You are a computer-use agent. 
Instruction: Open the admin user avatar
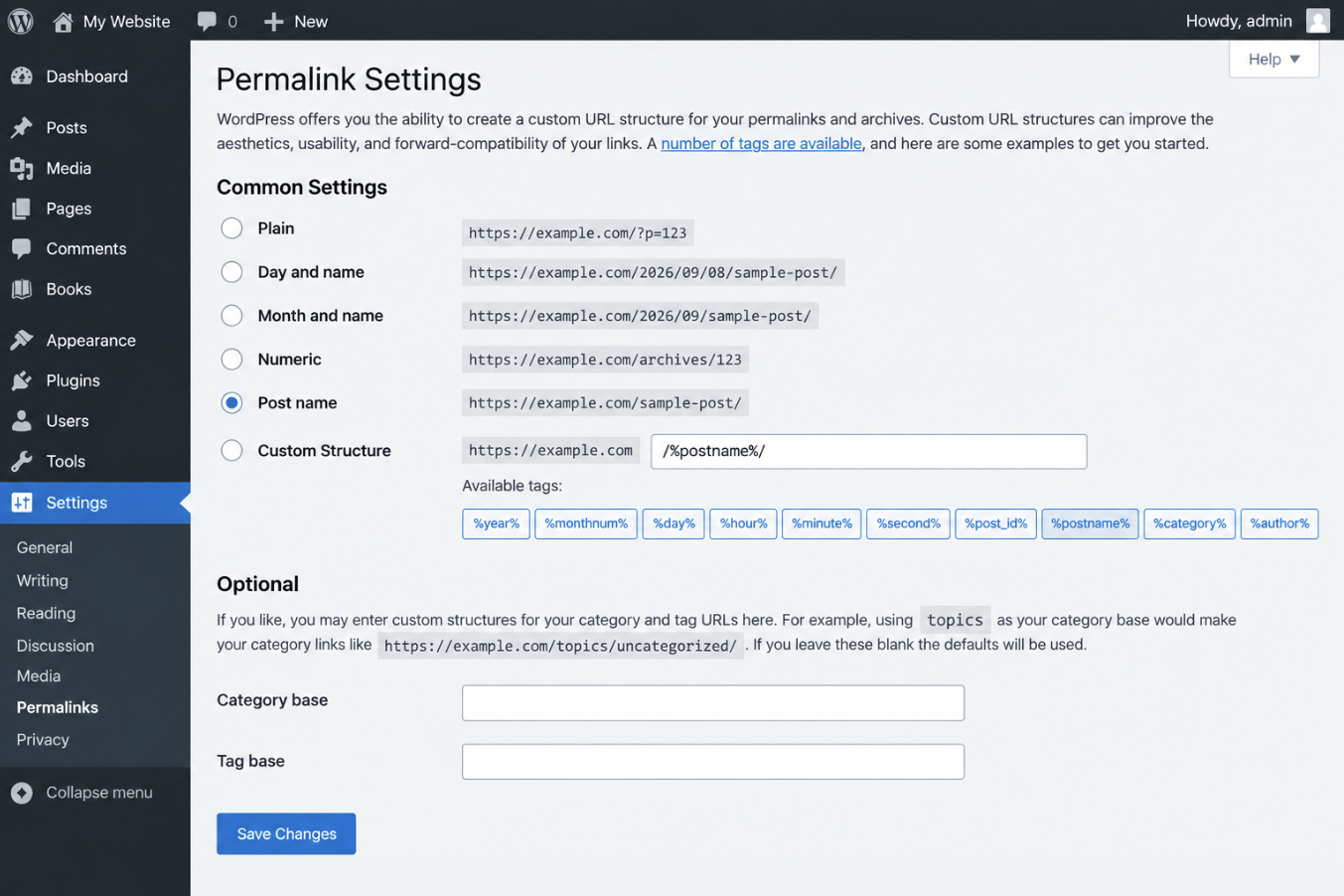coord(1317,21)
